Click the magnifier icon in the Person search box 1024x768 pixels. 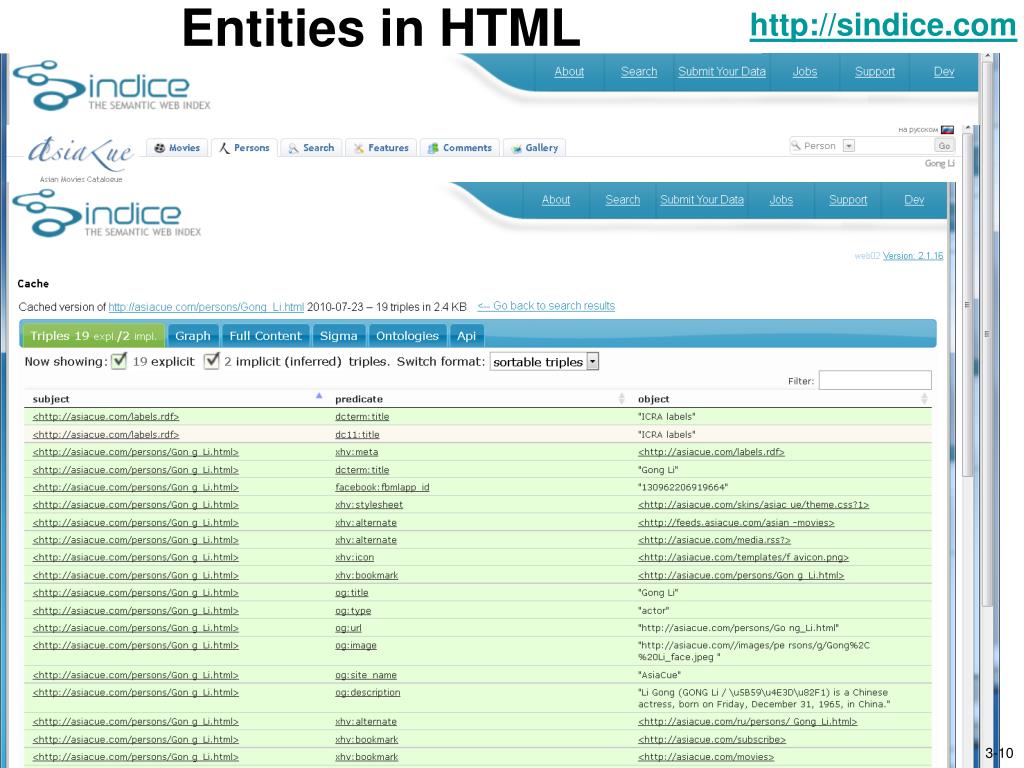(795, 146)
